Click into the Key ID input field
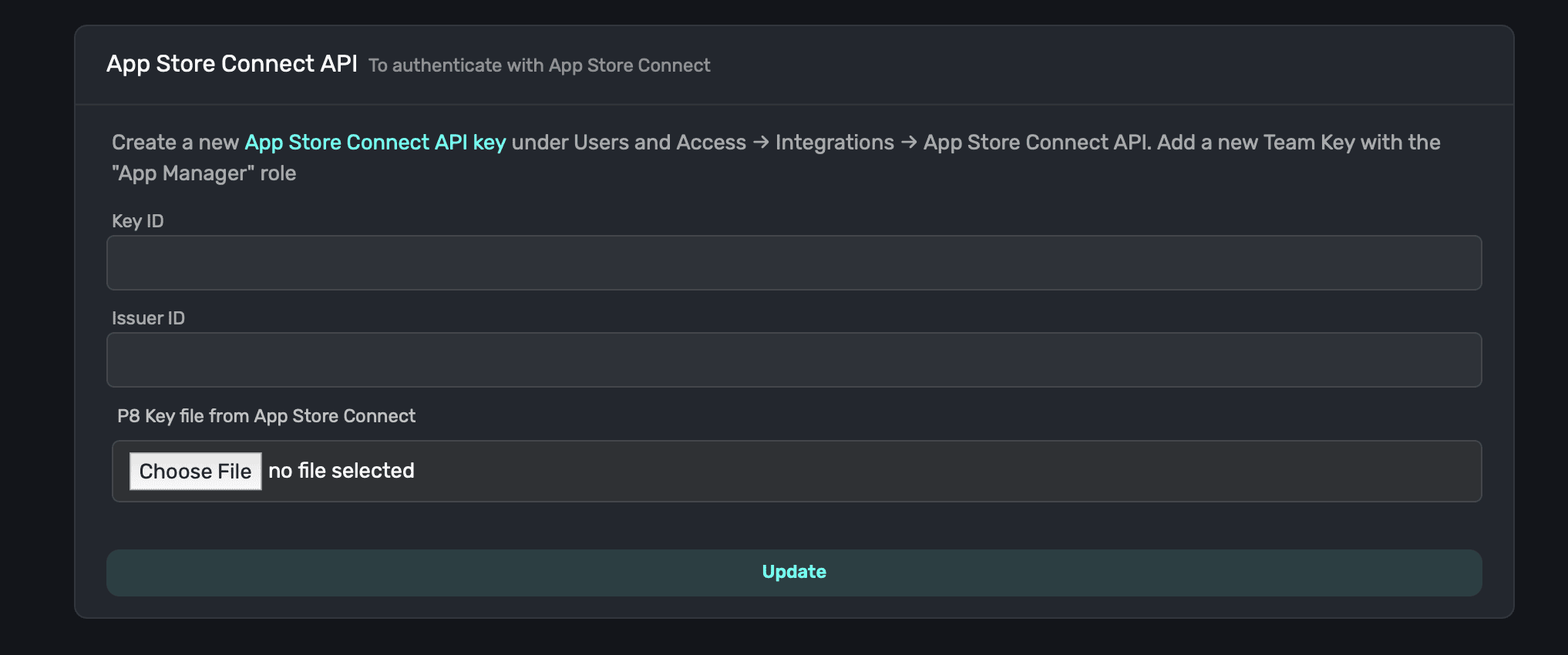The width and height of the screenshot is (1568, 655). pyautogui.click(x=793, y=263)
